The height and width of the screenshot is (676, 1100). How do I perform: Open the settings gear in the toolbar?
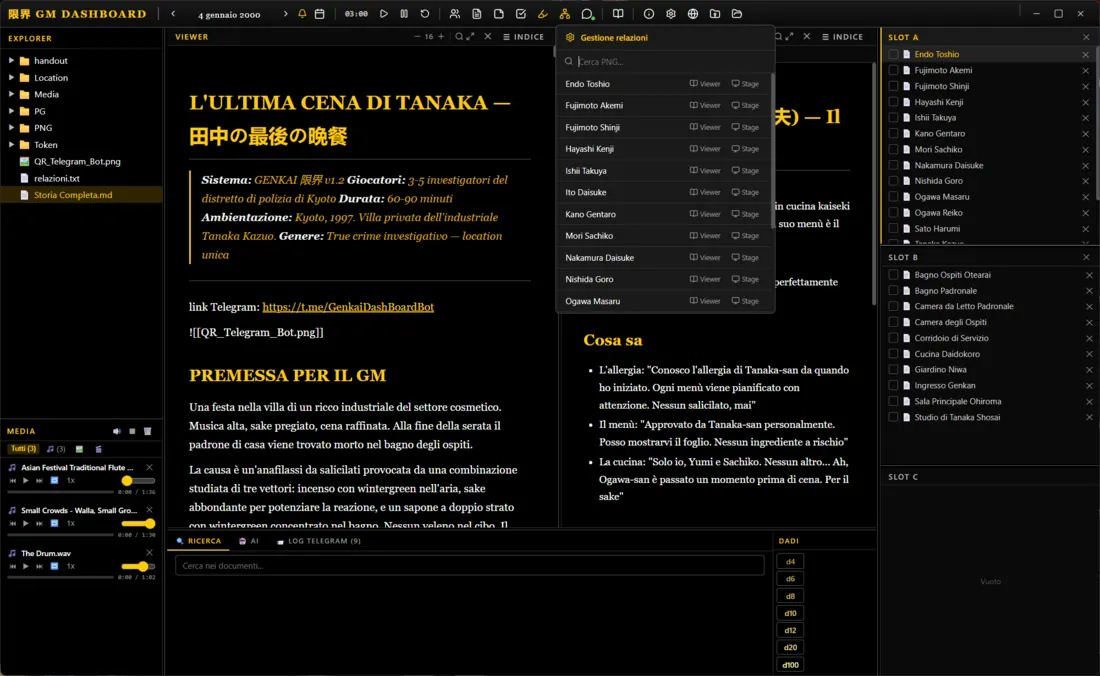(671, 14)
